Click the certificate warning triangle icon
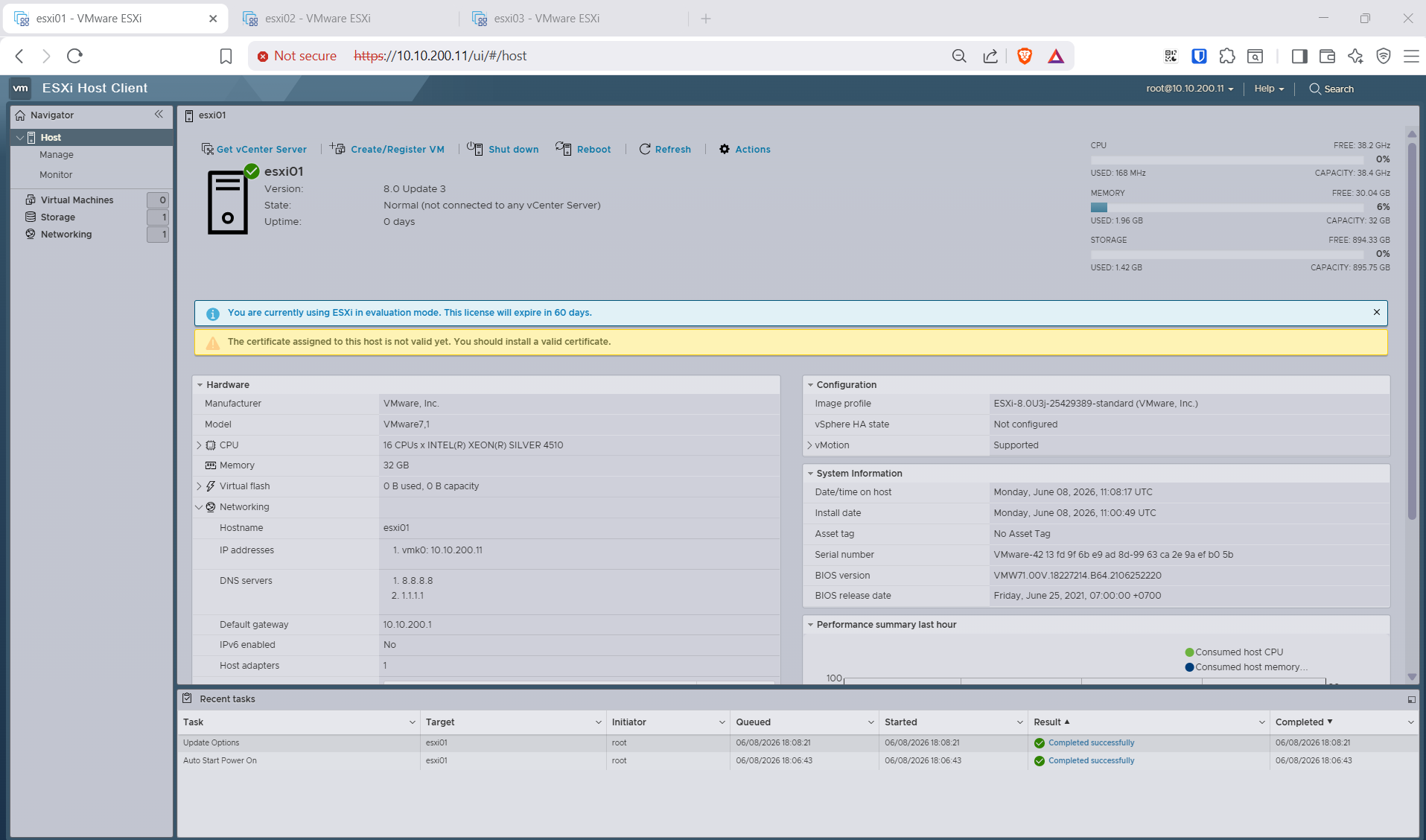This screenshot has height=840, width=1426. (213, 343)
